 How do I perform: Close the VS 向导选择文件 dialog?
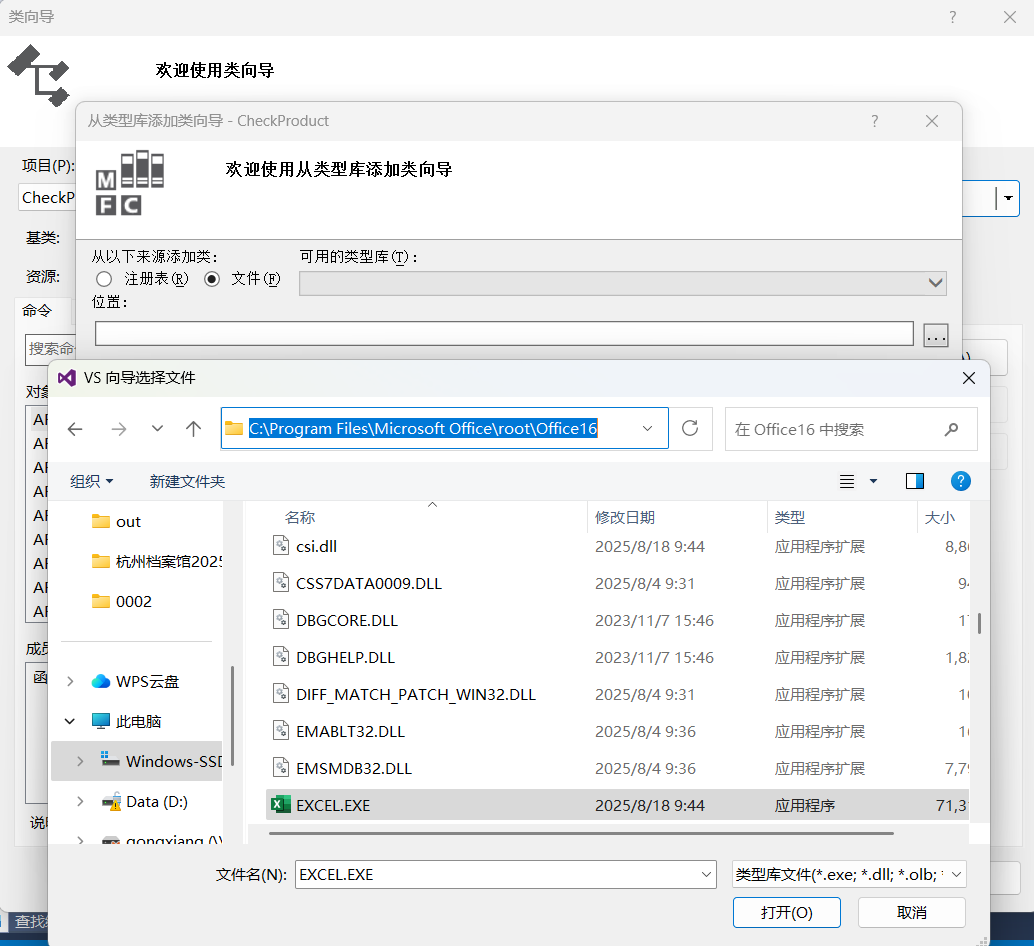(968, 378)
